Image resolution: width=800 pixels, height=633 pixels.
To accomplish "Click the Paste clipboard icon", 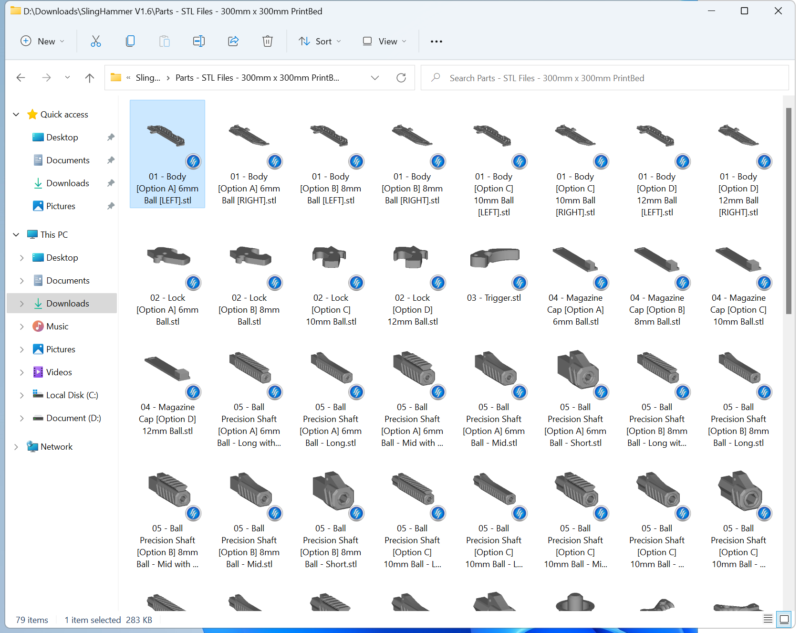I will tap(164, 41).
